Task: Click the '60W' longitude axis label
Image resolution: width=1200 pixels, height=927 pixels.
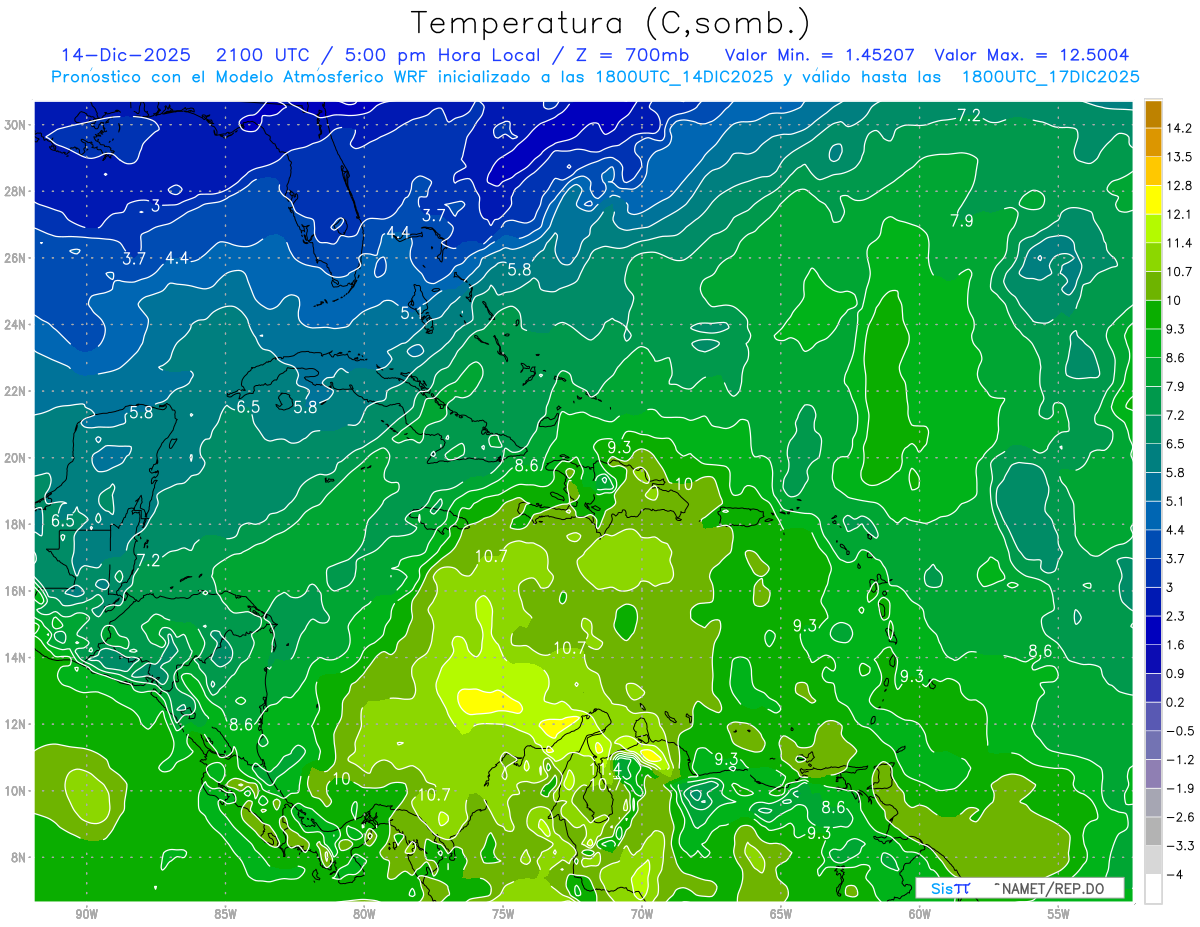Action: (920, 914)
